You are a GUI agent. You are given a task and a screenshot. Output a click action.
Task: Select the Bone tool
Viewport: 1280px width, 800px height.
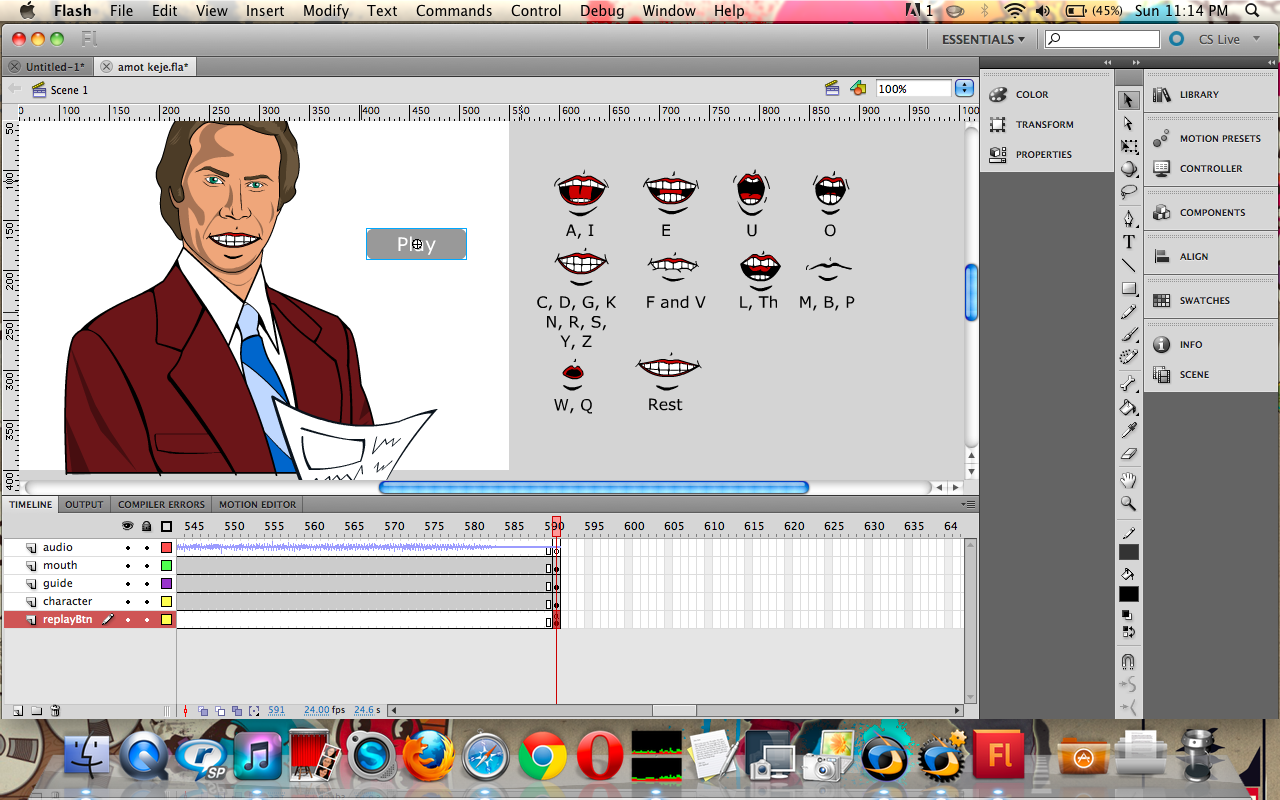[1129, 382]
